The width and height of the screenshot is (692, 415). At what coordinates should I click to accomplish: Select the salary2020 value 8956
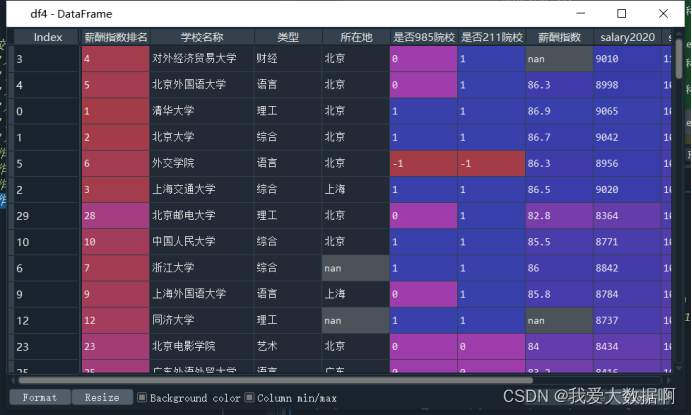click(627, 163)
